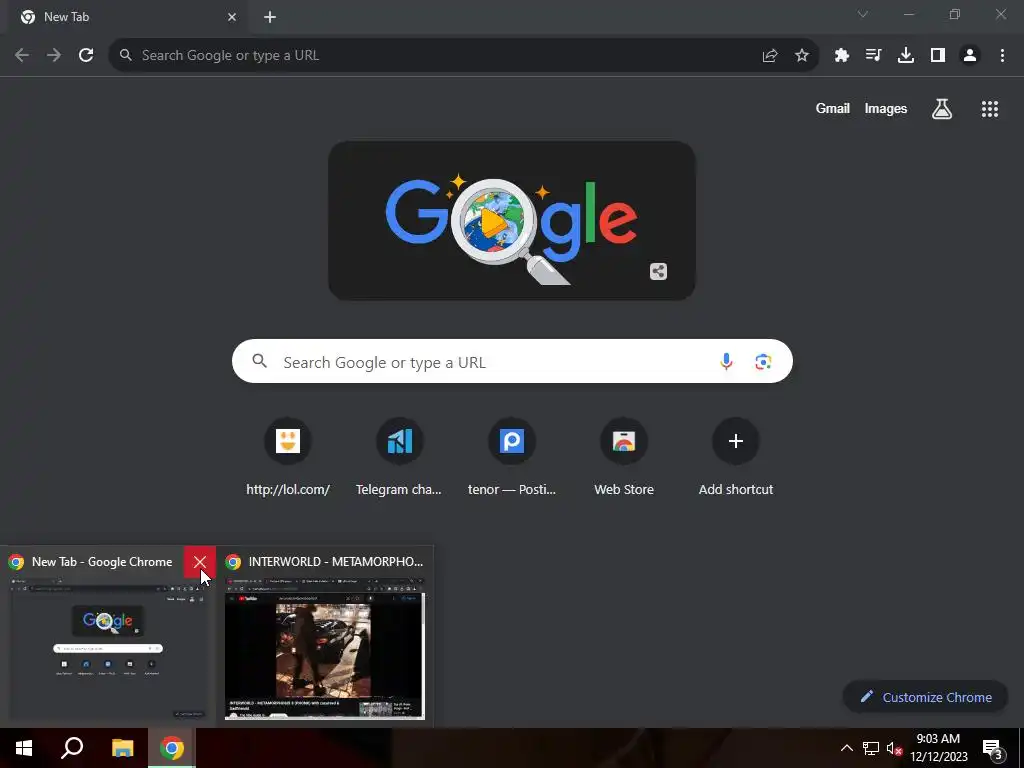Share this page icon in address bar
This screenshot has width=1024, height=768.
770,56
